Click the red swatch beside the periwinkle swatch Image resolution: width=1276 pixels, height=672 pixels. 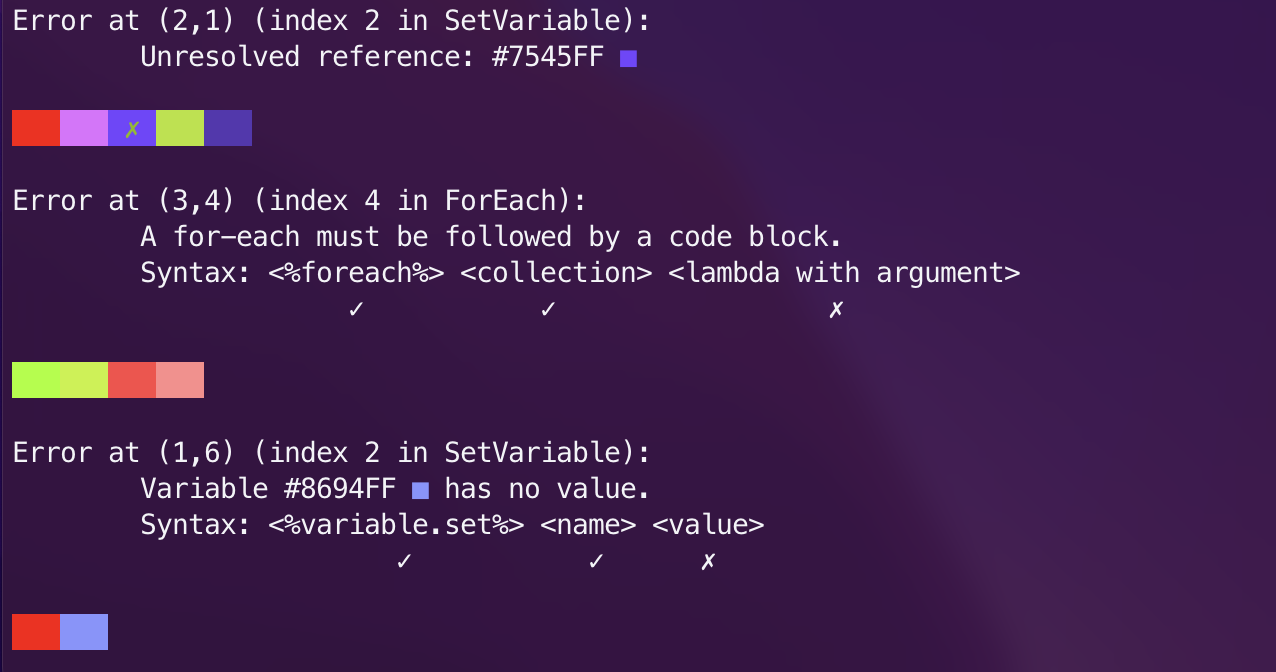(x=36, y=632)
